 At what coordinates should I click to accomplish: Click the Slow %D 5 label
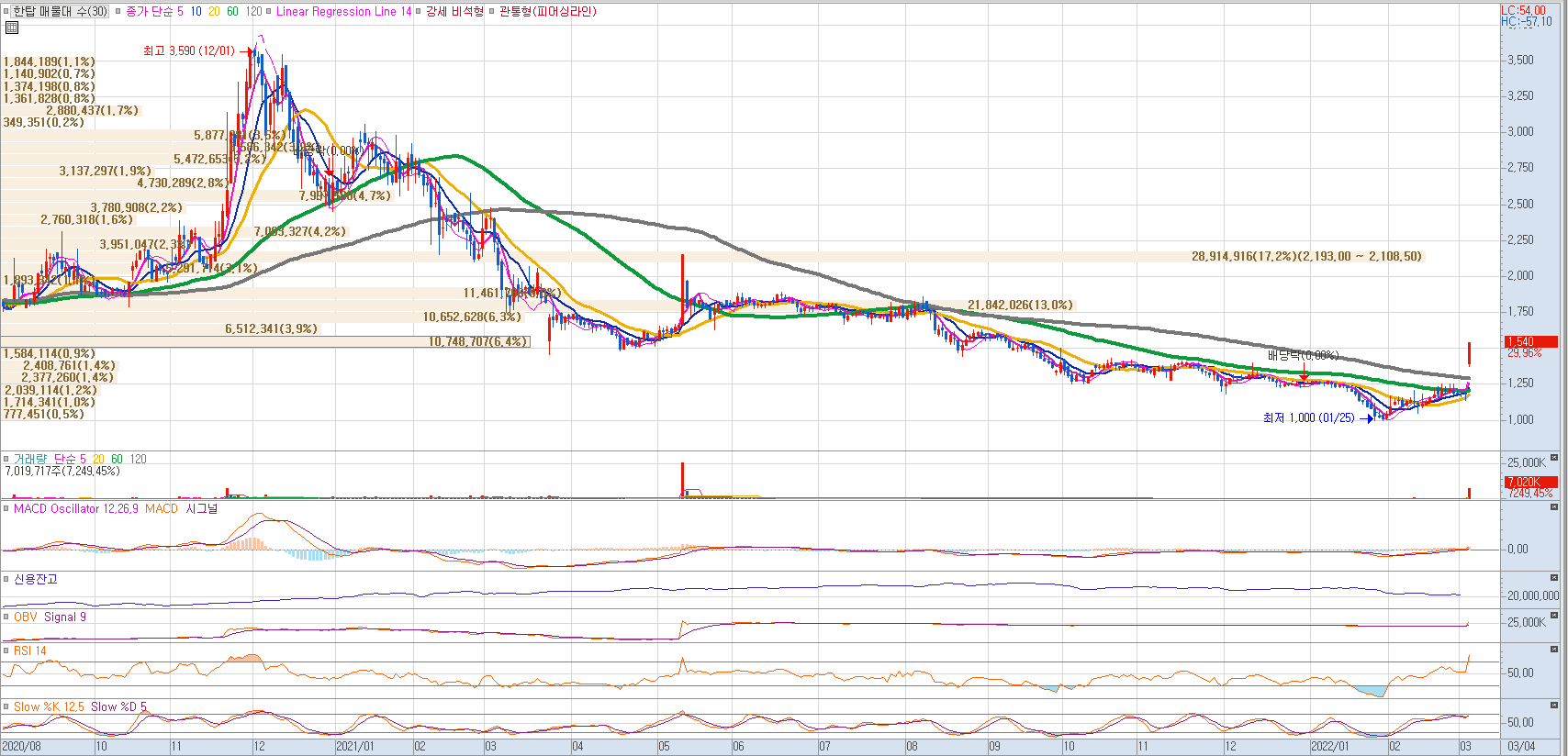click(x=118, y=706)
